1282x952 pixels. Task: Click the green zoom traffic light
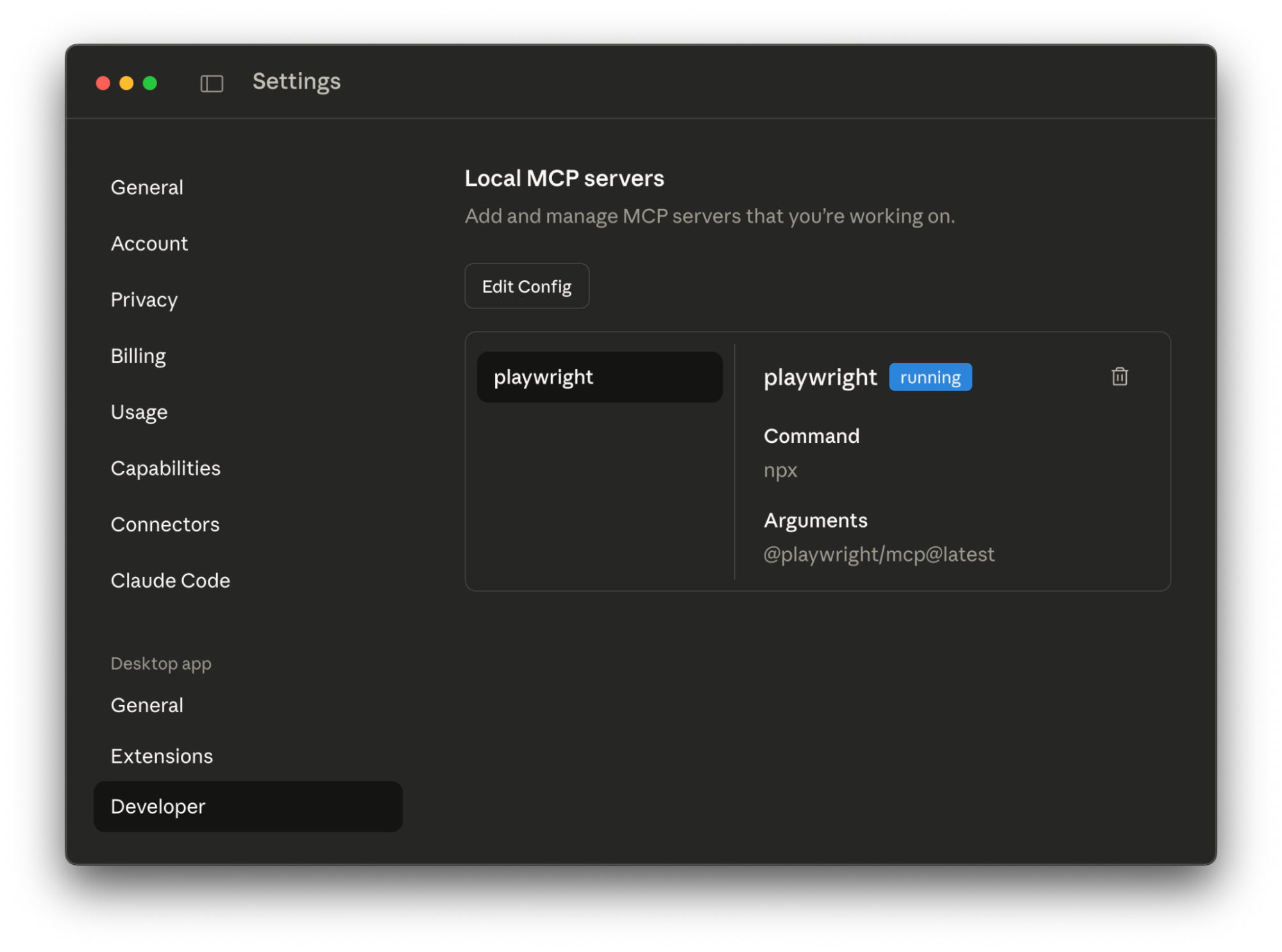149,83
